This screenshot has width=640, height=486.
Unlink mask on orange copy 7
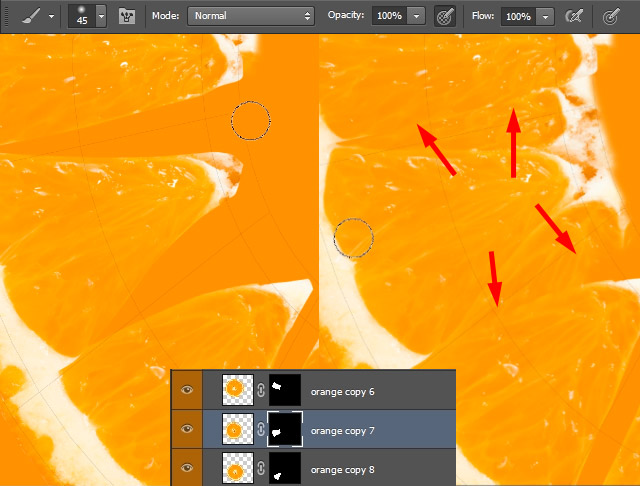[x=261, y=429]
